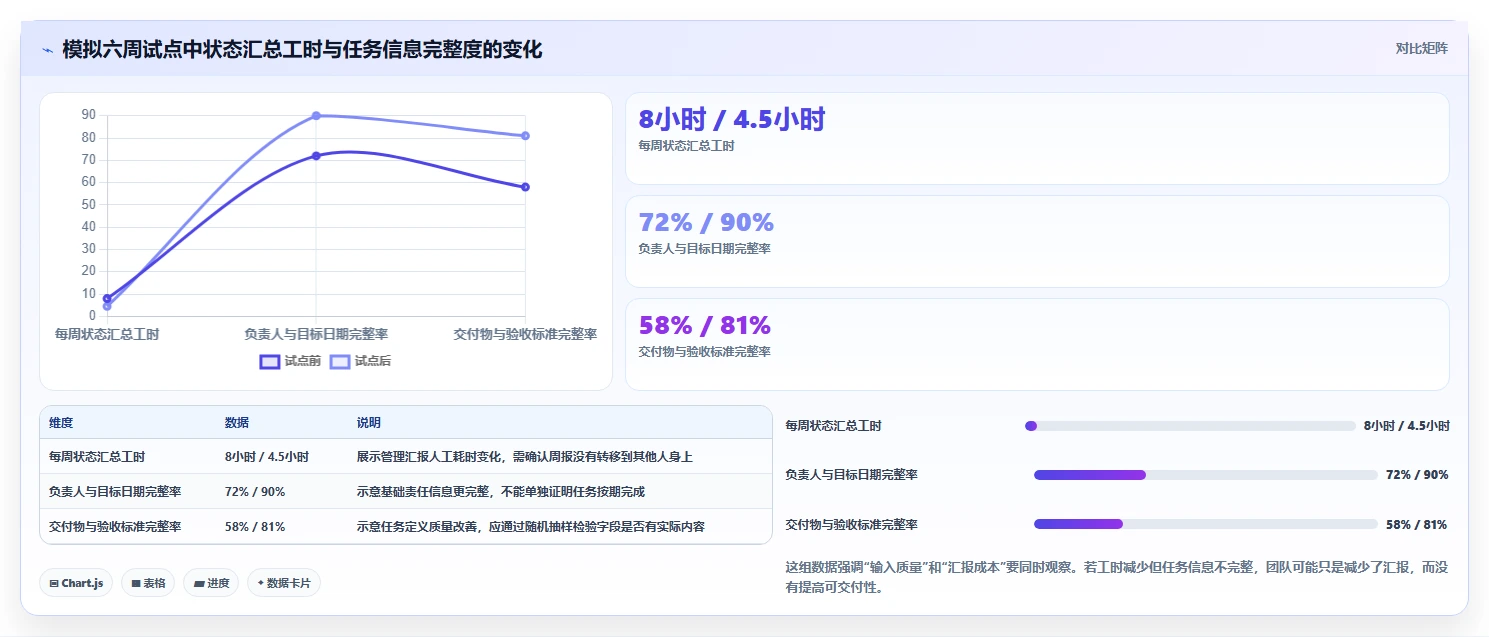The height and width of the screenshot is (637, 1489).
Task: Click the summary paragraph starting 这组数据强调
Action: pyautogui.click(x=1116, y=577)
